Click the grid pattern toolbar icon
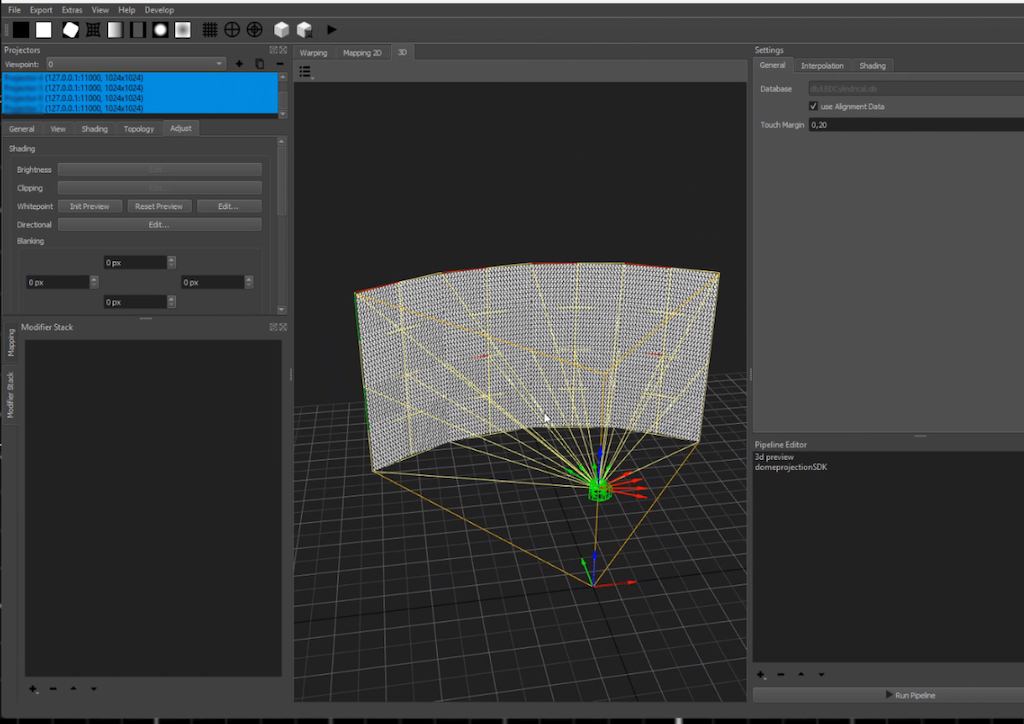The height and width of the screenshot is (724, 1024). (209, 30)
